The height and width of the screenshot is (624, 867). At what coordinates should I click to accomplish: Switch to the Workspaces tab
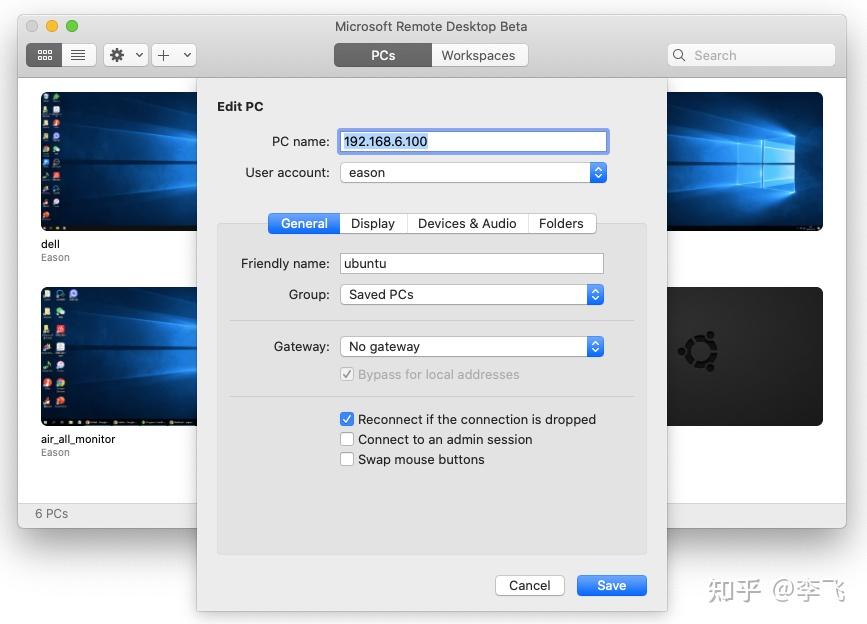click(x=478, y=55)
